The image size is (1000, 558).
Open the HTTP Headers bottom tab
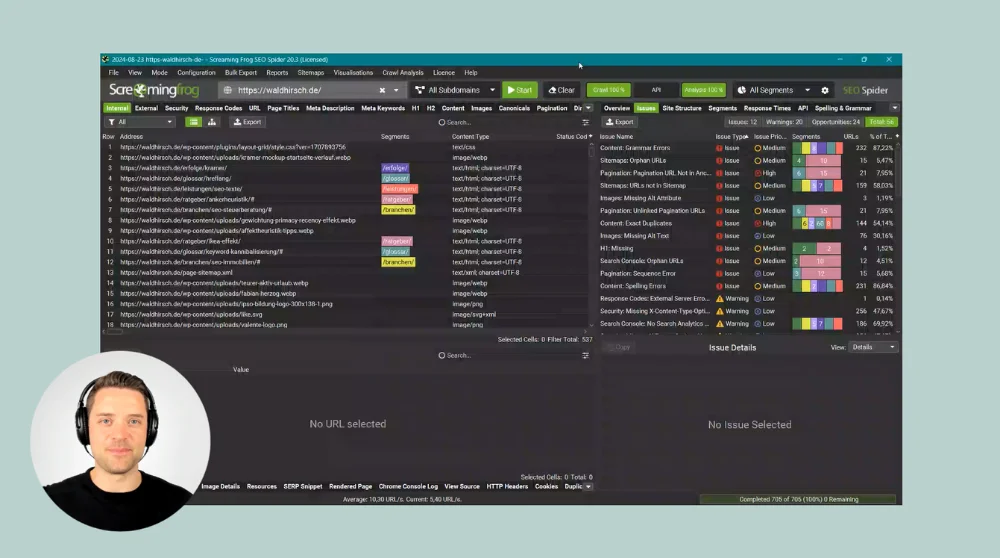coord(507,487)
